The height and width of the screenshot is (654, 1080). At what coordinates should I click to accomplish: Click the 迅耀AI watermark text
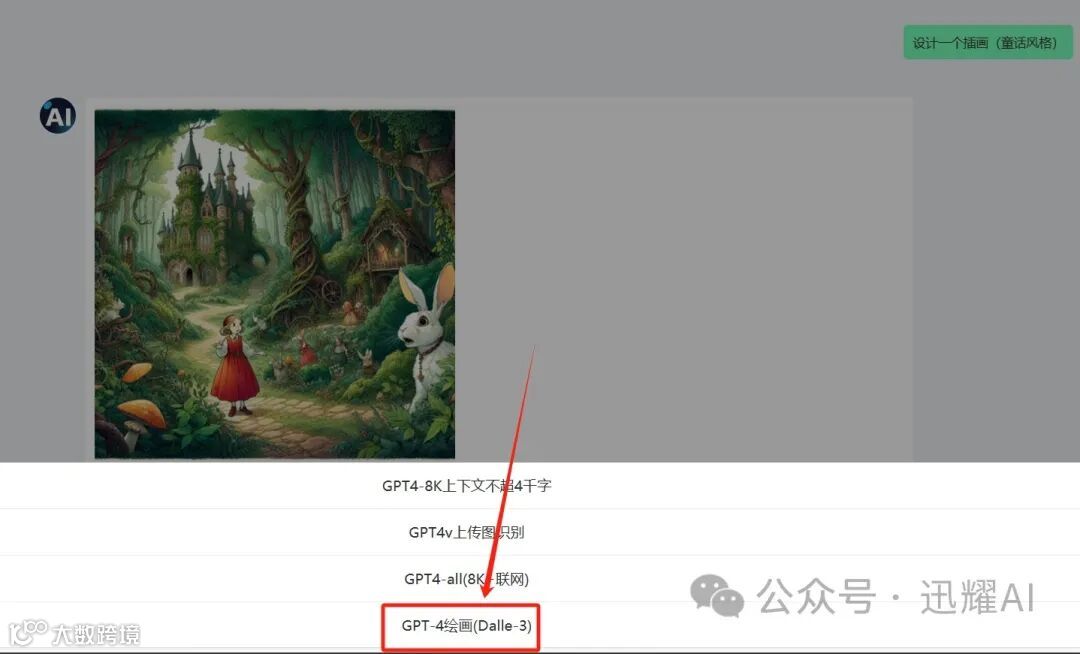click(978, 596)
